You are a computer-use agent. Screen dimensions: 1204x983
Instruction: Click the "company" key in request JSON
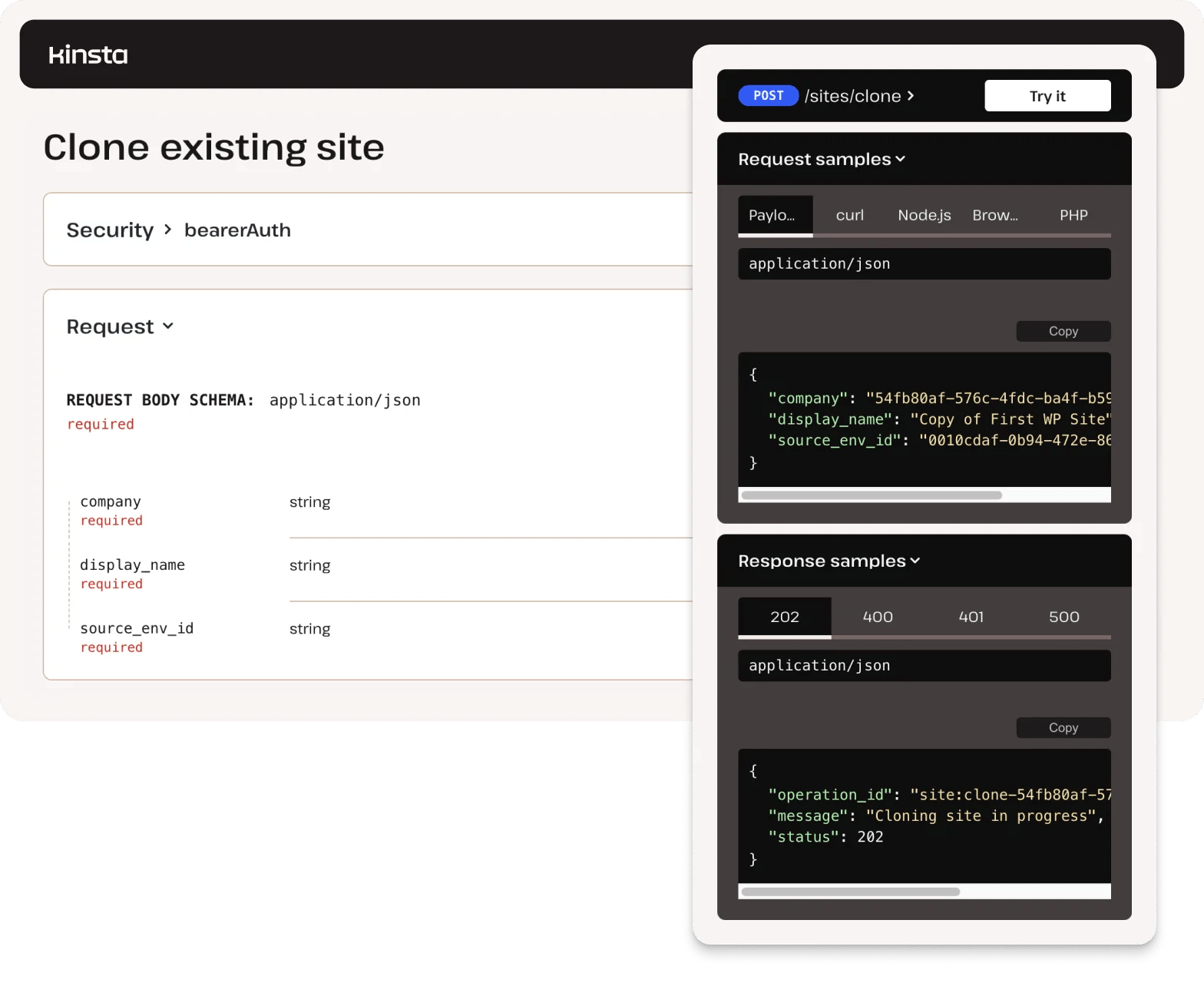(808, 399)
